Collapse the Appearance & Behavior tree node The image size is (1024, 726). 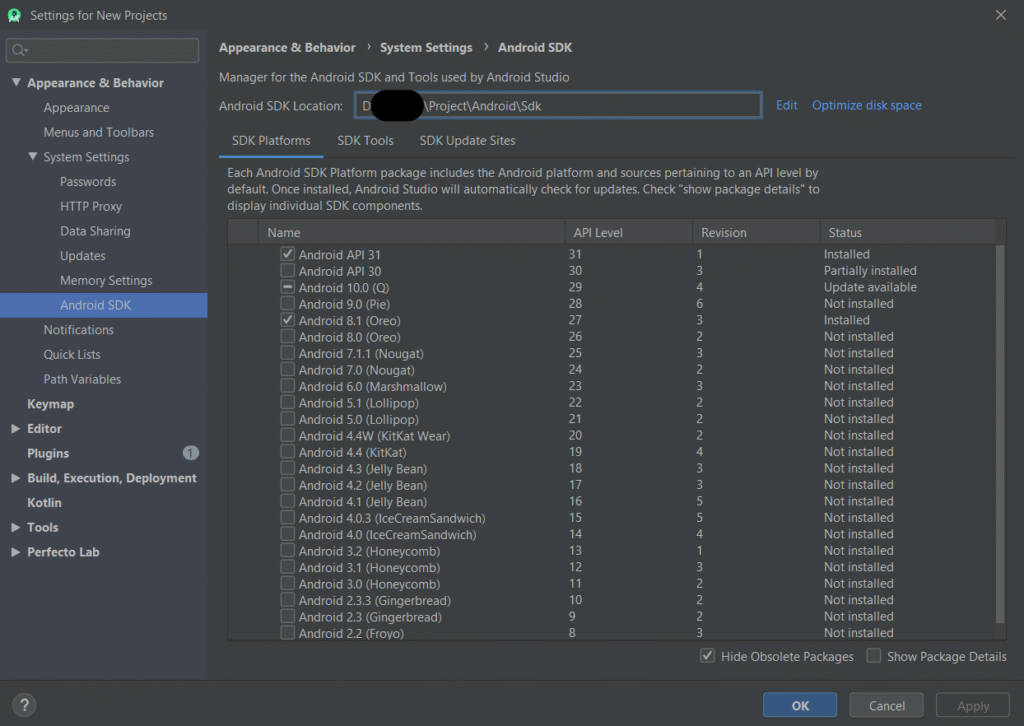pos(16,82)
